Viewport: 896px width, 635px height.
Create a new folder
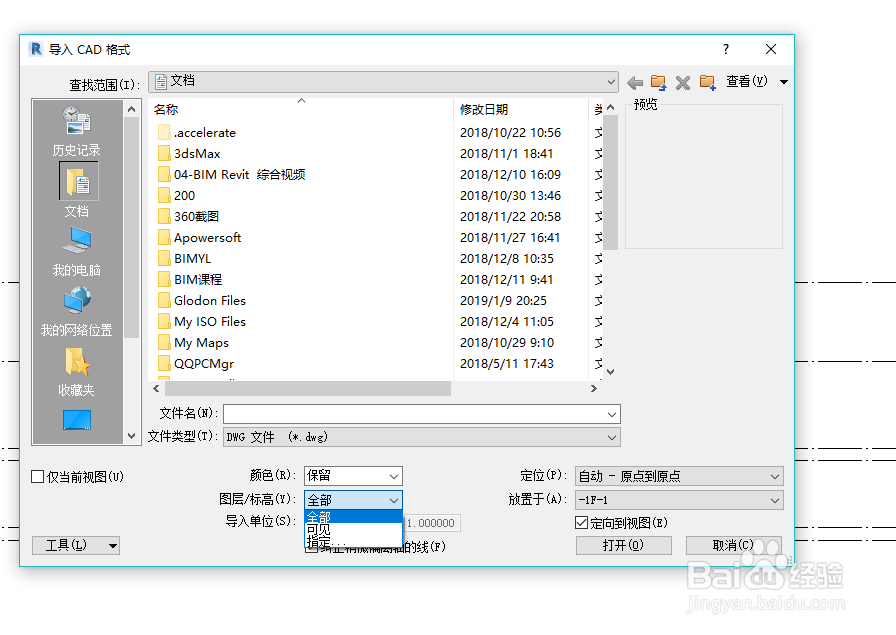click(x=706, y=83)
